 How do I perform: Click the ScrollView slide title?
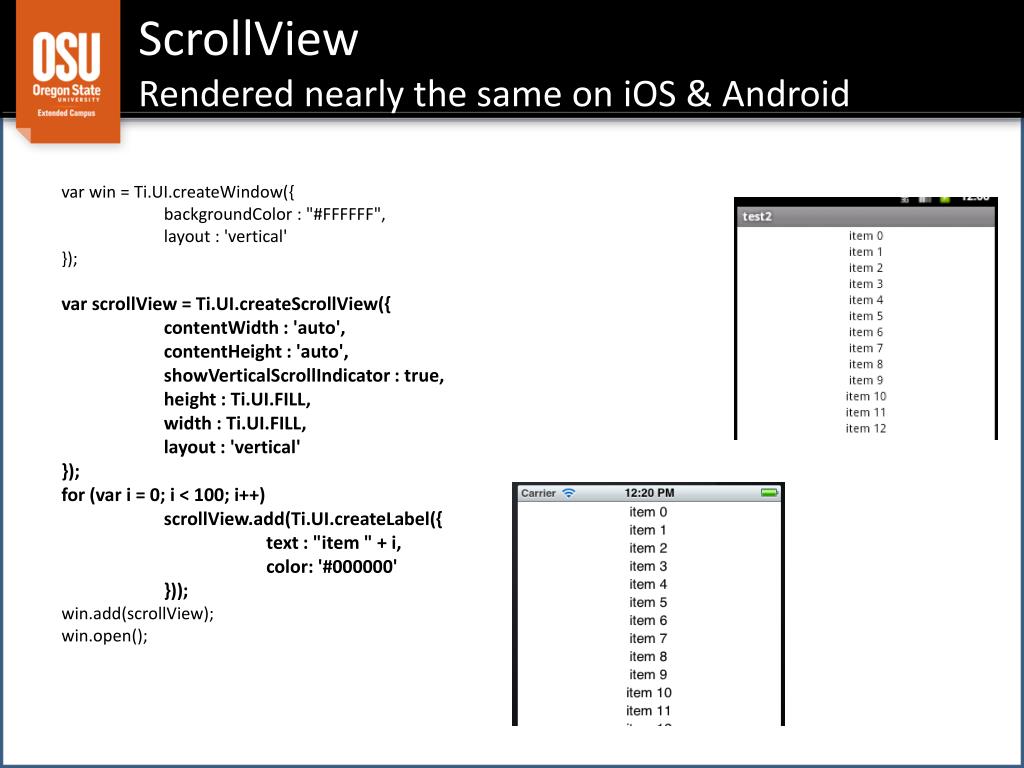[248, 39]
